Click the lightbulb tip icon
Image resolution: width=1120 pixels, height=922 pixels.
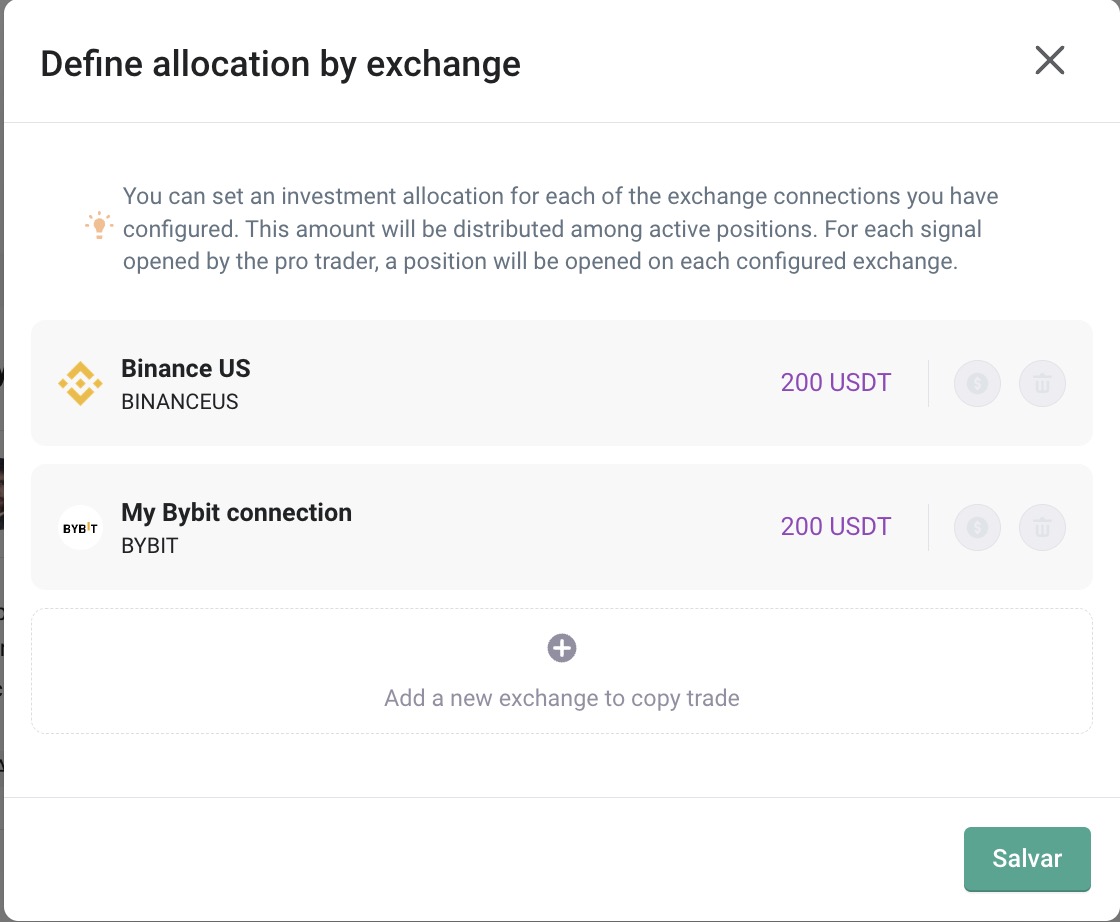coord(99,225)
